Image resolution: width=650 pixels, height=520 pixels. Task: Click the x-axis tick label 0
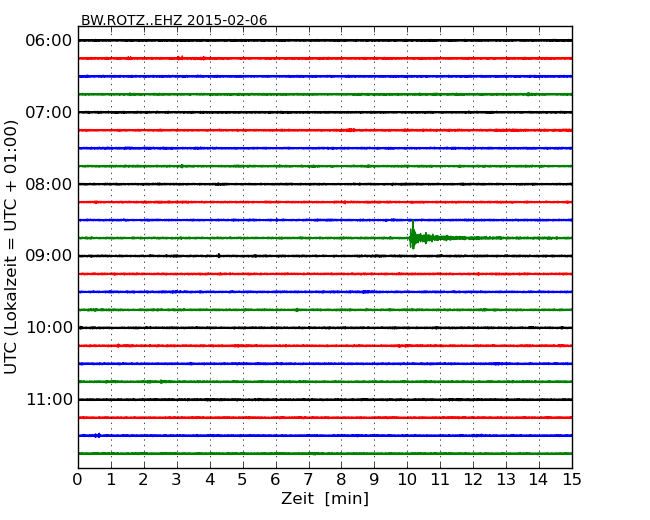click(x=78, y=479)
